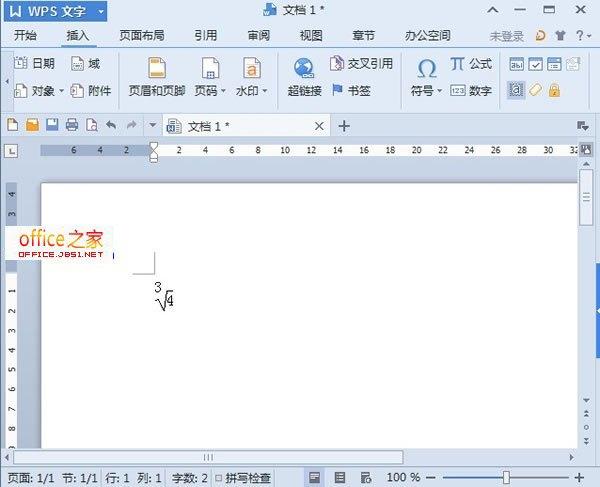The image size is (600, 487).
Task: Insert a formula with 公式
Action: click(471, 64)
